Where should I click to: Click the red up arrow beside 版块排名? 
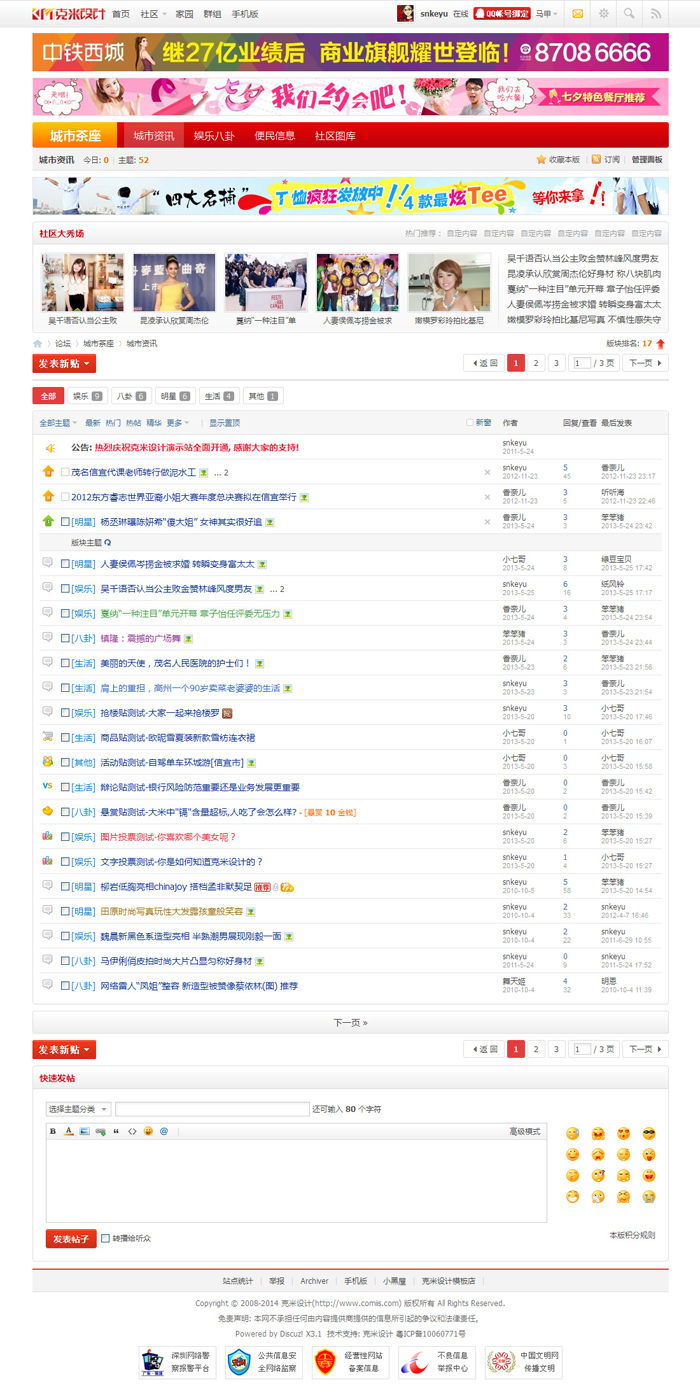[661, 343]
